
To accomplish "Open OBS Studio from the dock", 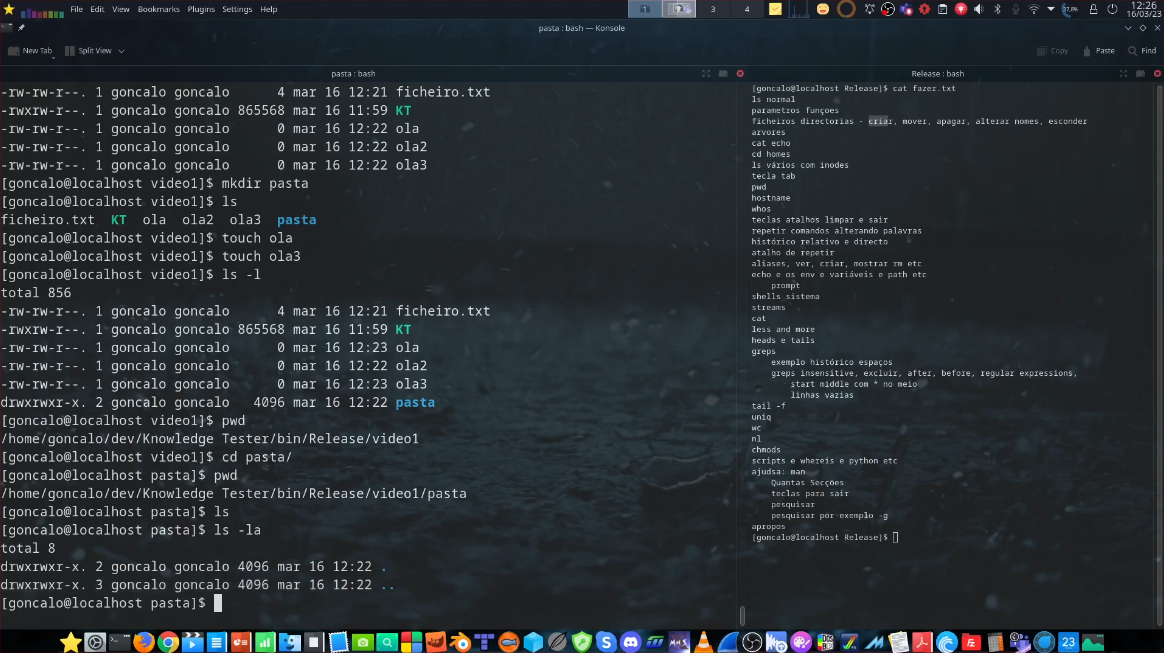I will pos(753,641).
